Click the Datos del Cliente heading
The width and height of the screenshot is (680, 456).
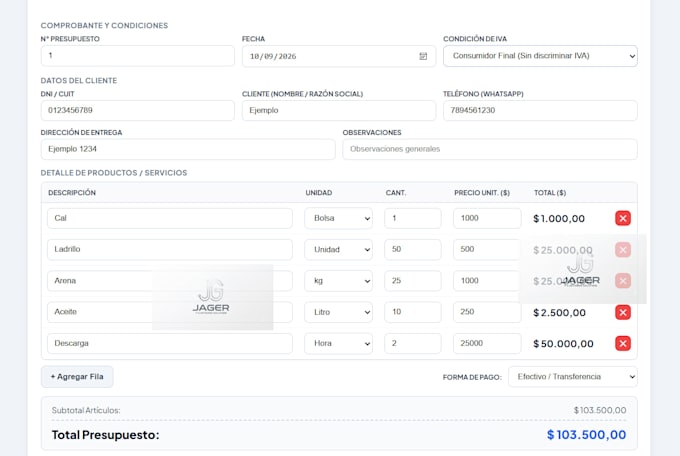point(78,81)
